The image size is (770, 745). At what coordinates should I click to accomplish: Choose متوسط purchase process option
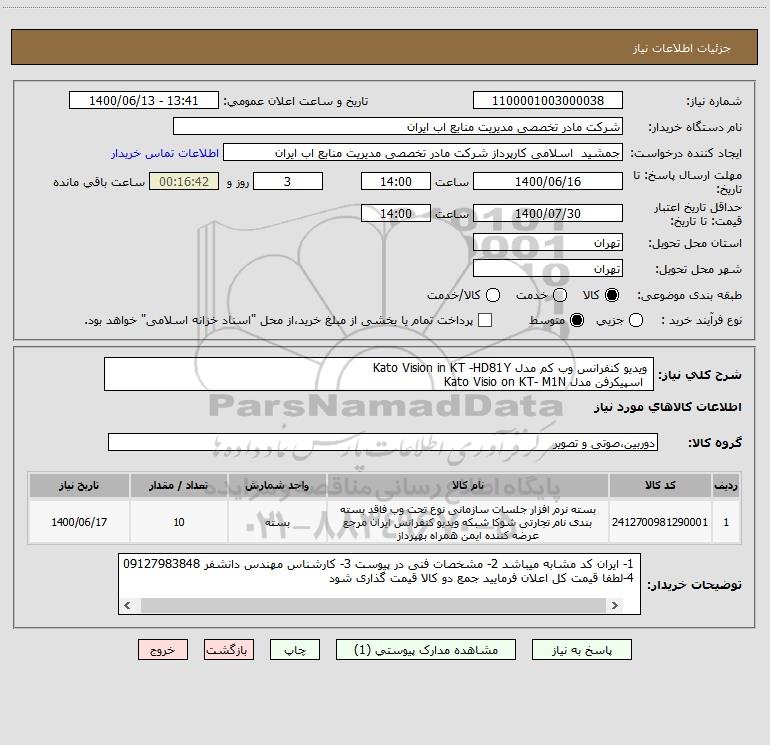[577, 320]
